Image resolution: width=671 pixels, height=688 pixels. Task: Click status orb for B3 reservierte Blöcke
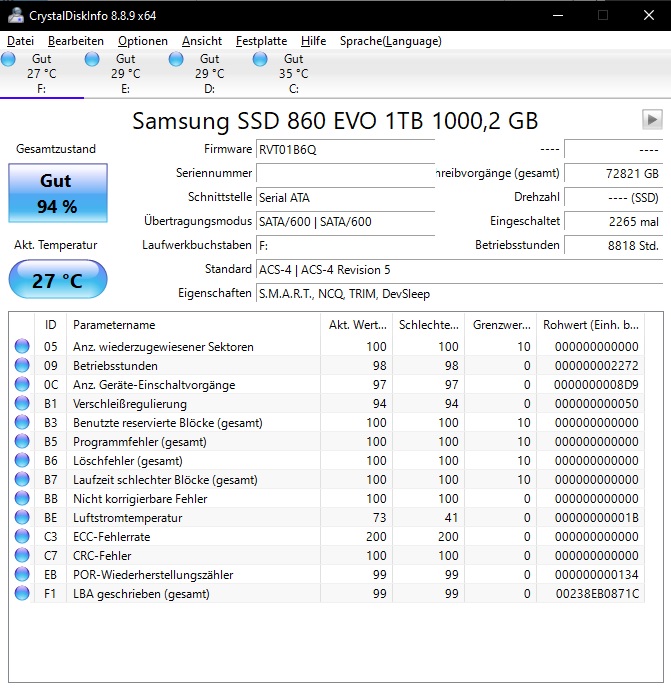point(22,422)
